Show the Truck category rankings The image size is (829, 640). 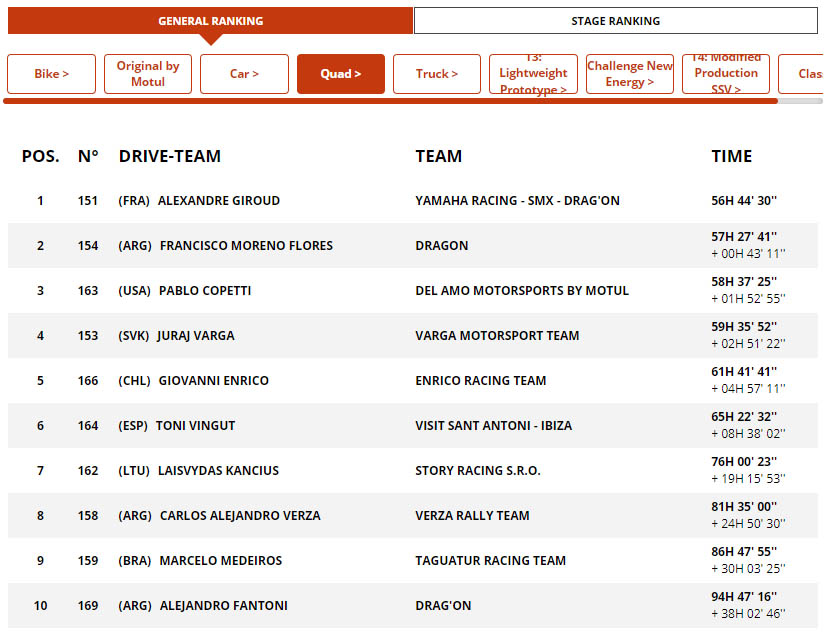(437, 74)
